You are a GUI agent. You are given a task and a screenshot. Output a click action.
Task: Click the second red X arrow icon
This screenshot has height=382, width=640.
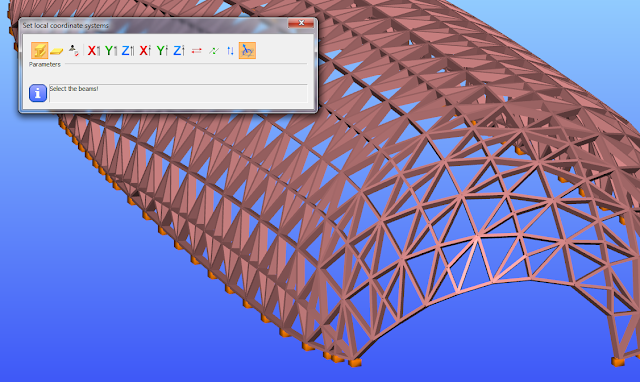pos(145,51)
